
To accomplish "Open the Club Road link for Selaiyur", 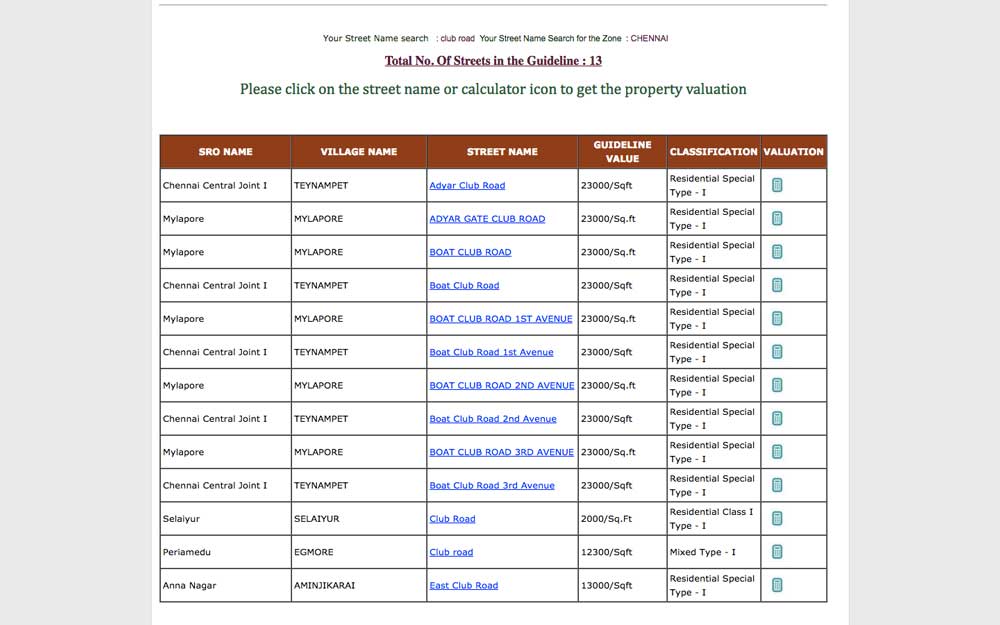I will point(452,518).
